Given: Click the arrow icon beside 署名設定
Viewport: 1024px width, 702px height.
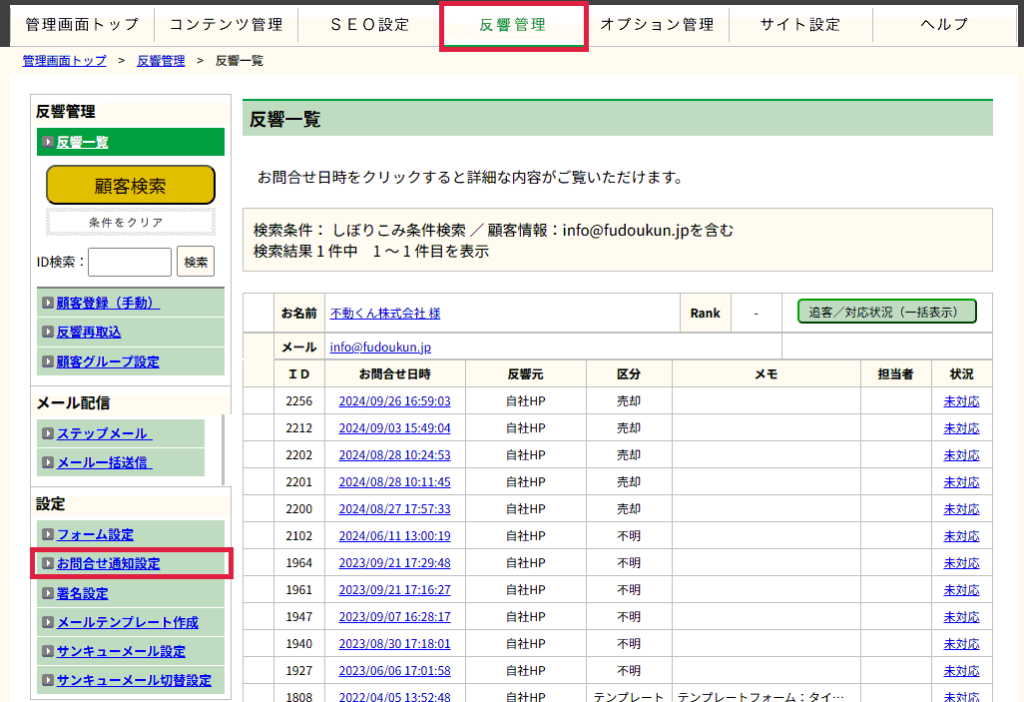Looking at the screenshot, I should tap(48, 593).
